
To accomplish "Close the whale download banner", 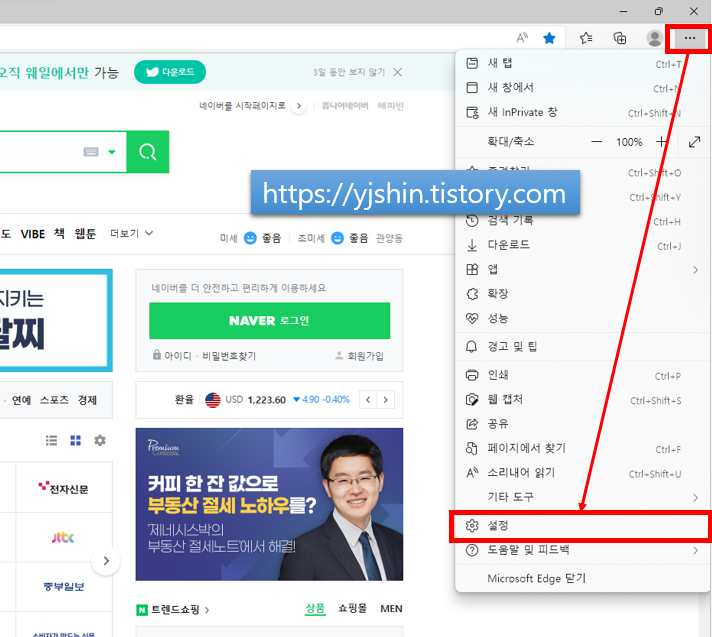I will 397,72.
